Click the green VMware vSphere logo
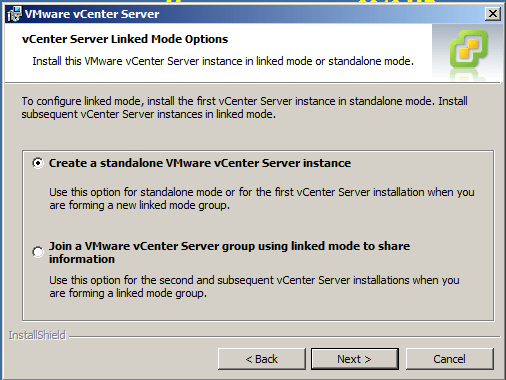506x380 pixels. [469, 49]
